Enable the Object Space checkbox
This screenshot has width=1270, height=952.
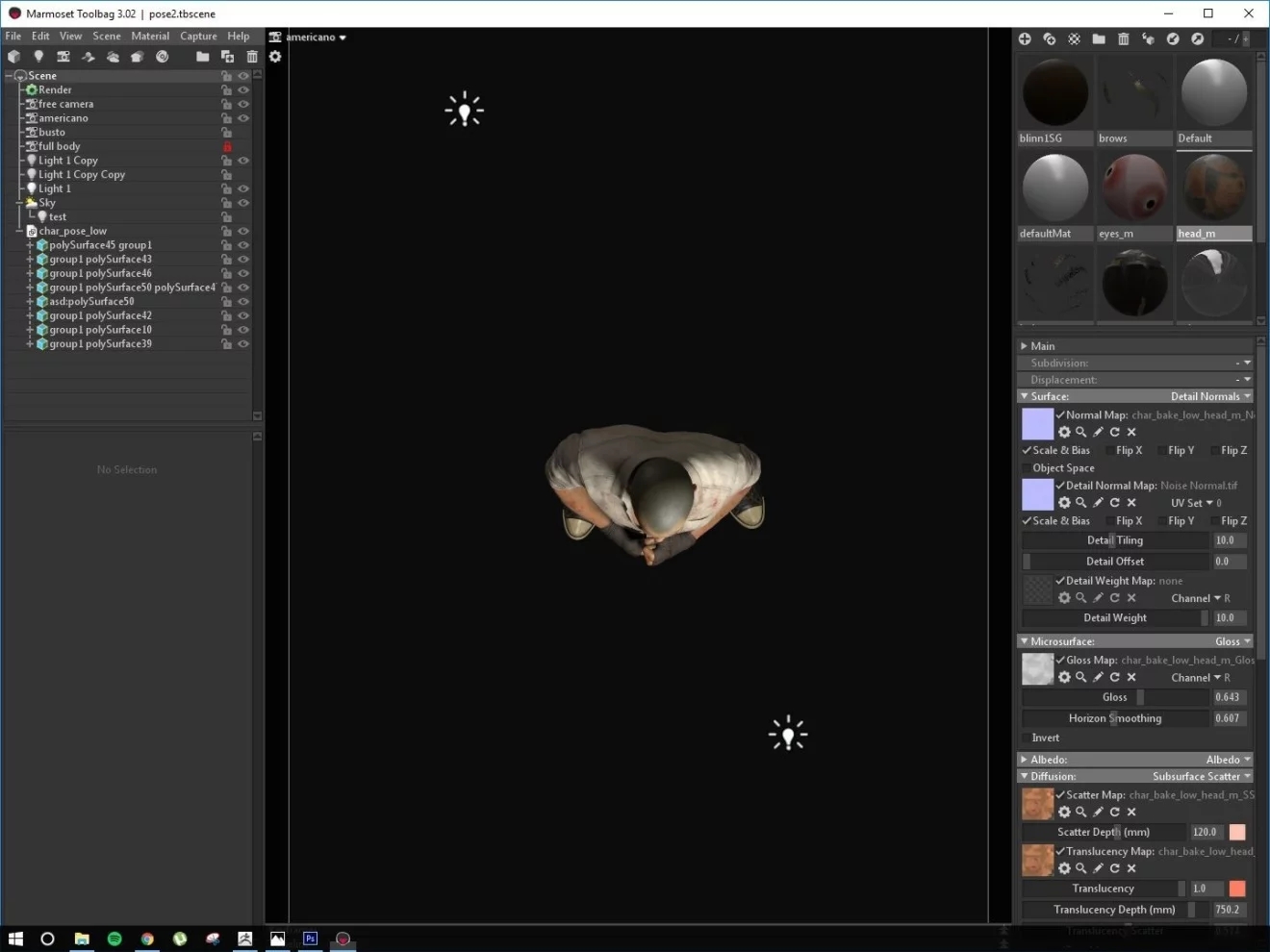[x=1027, y=468]
